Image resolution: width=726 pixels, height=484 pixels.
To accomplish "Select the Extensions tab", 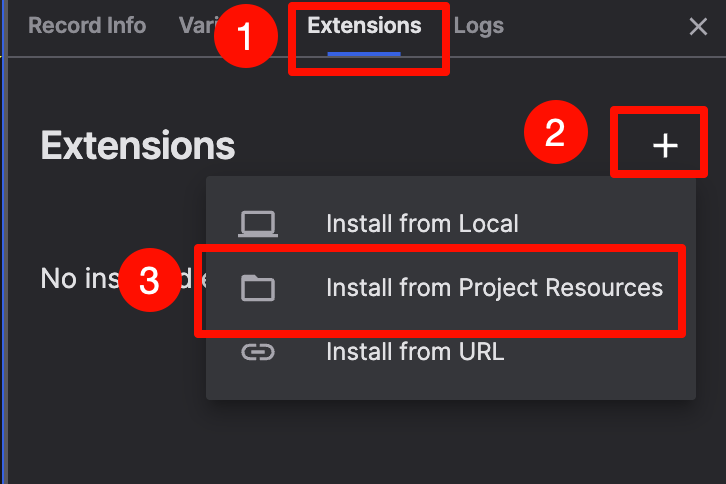I will [364, 26].
